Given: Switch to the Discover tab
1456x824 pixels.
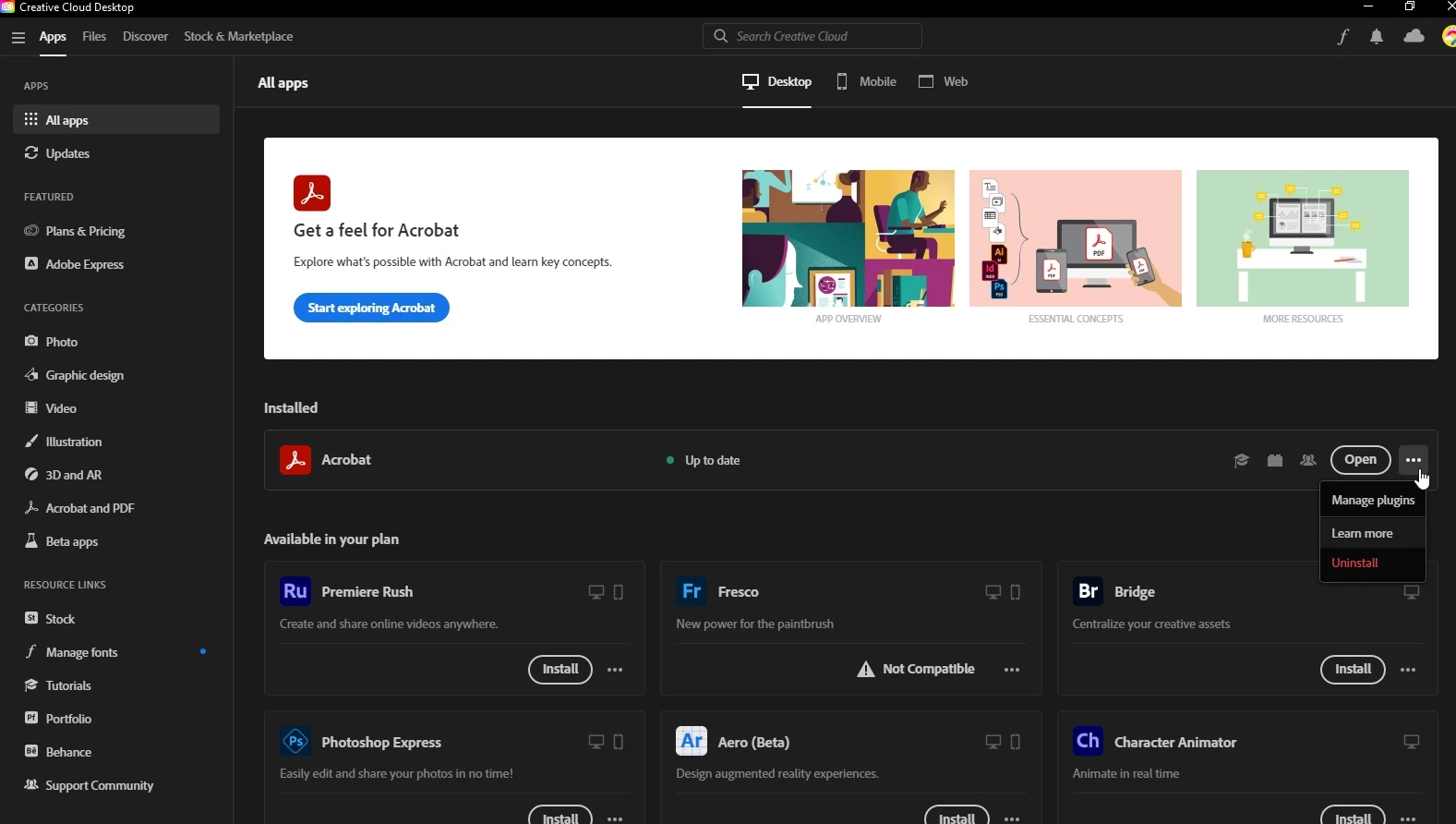Looking at the screenshot, I should (145, 37).
